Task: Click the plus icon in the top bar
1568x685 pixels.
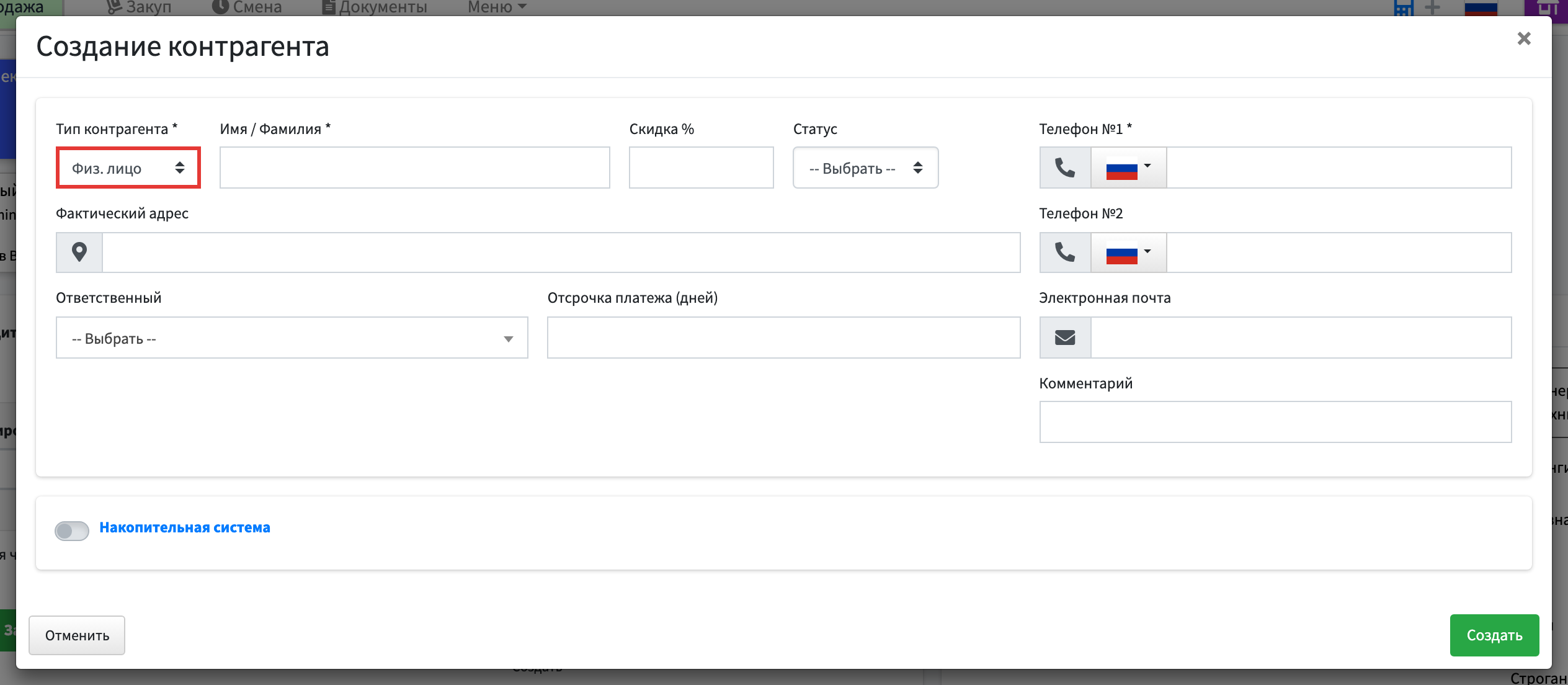Action: pos(1433,7)
